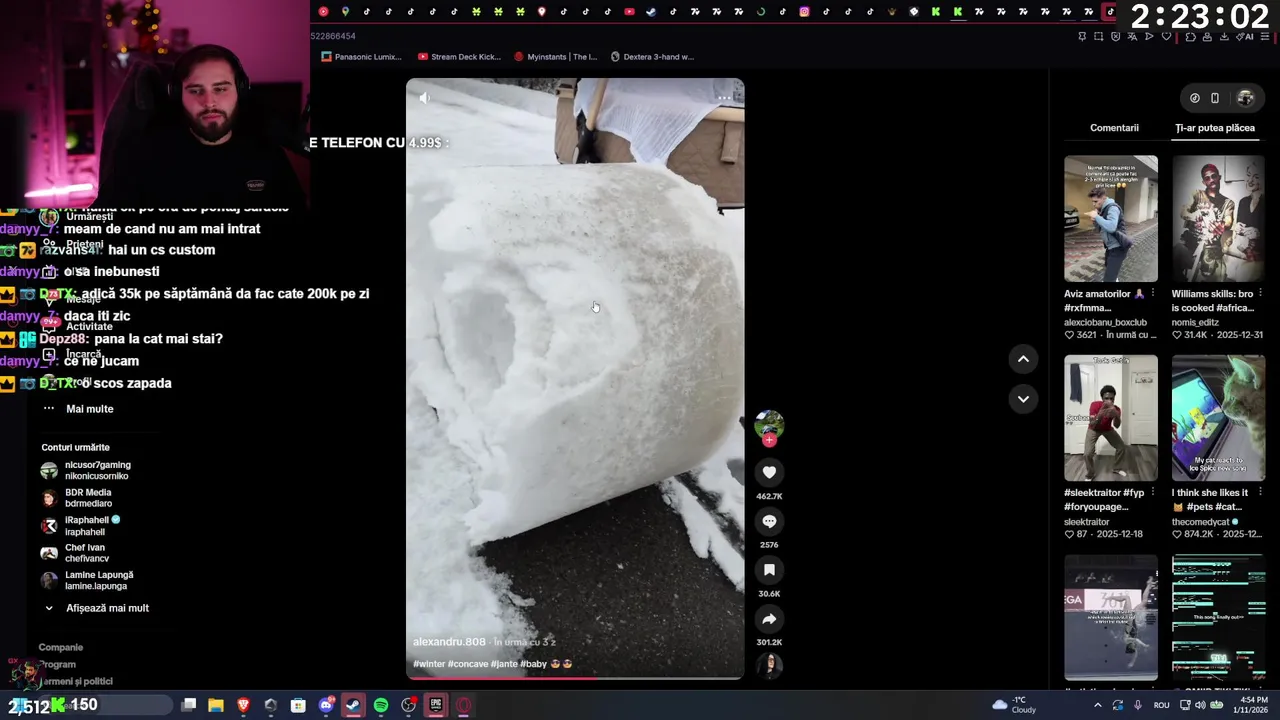Open Discord from the taskbar
The image size is (1280, 720).
[x=326, y=705]
